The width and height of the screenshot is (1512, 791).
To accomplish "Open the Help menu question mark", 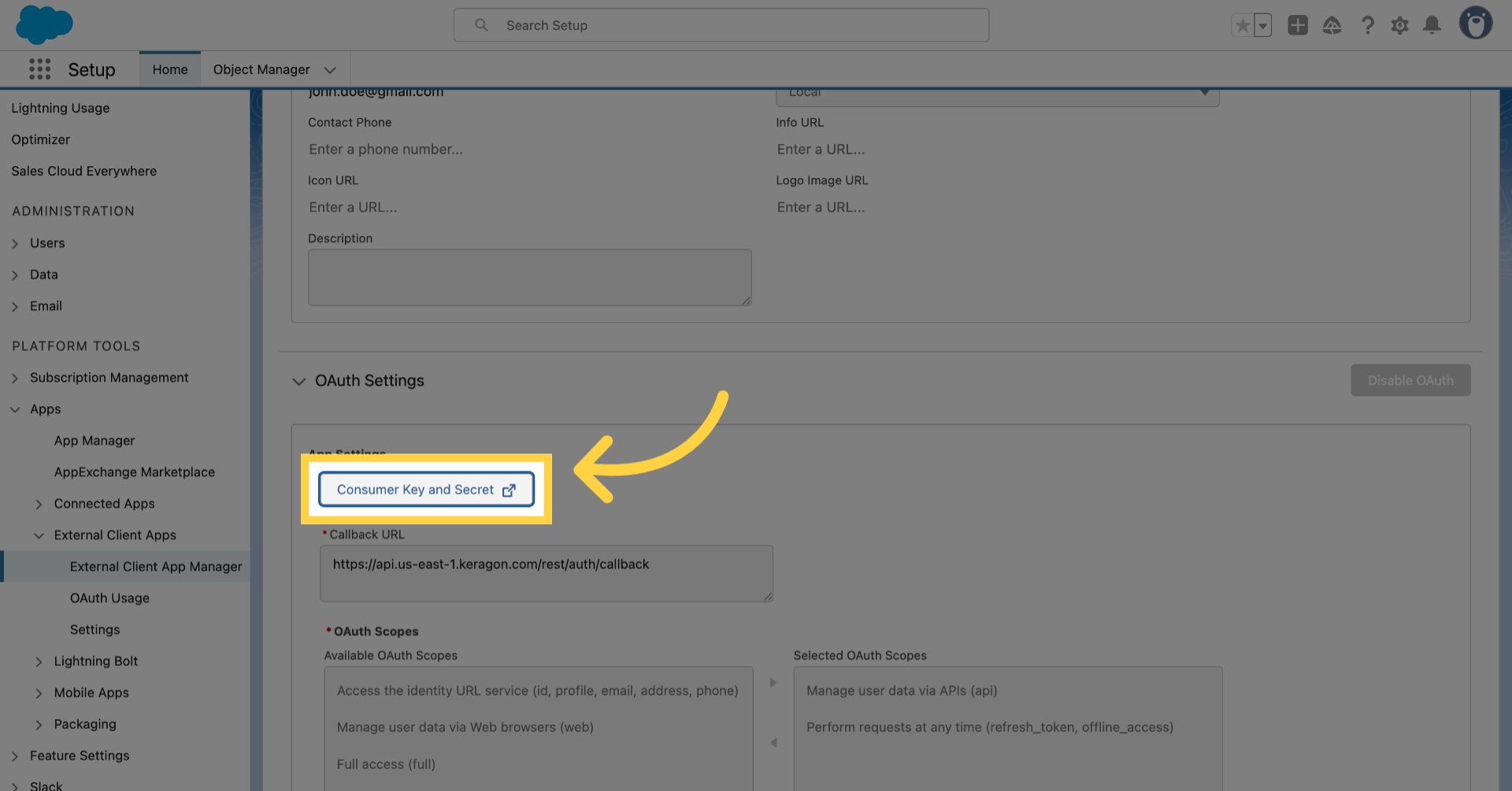I will (x=1368, y=25).
